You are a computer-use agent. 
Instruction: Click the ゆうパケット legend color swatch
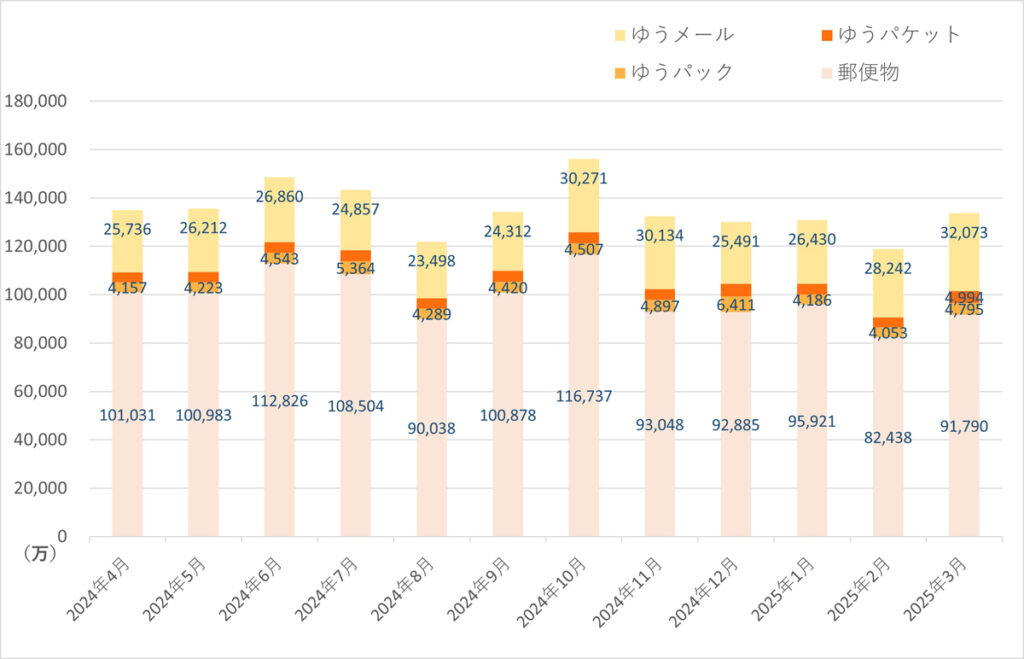(825, 36)
